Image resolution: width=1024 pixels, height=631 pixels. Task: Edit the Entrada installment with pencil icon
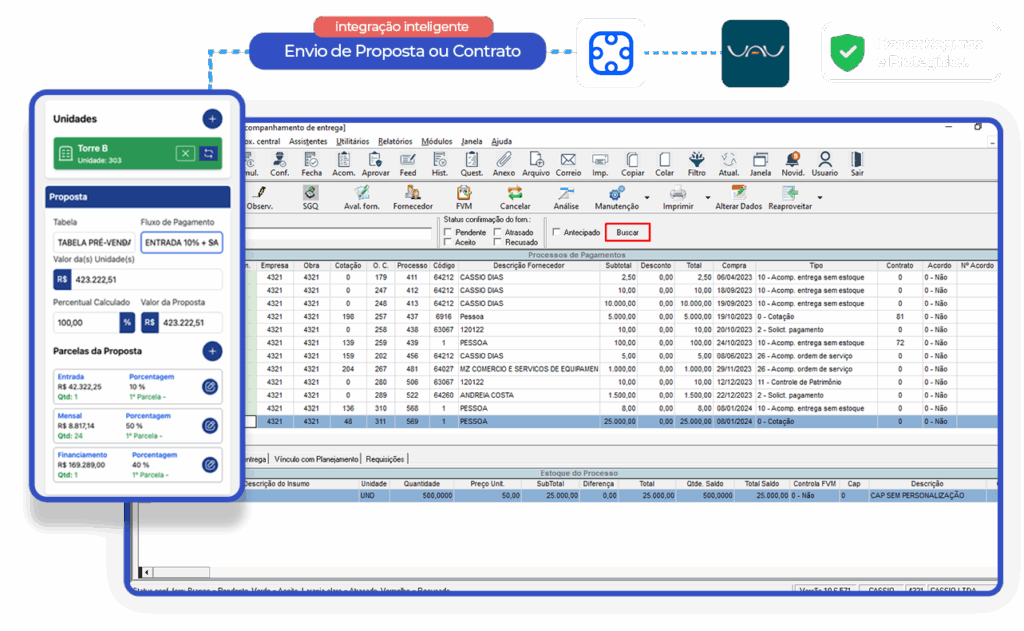click(209, 386)
